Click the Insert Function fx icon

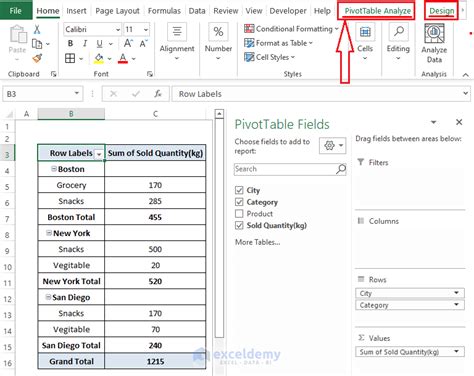pyautogui.click(x=158, y=94)
